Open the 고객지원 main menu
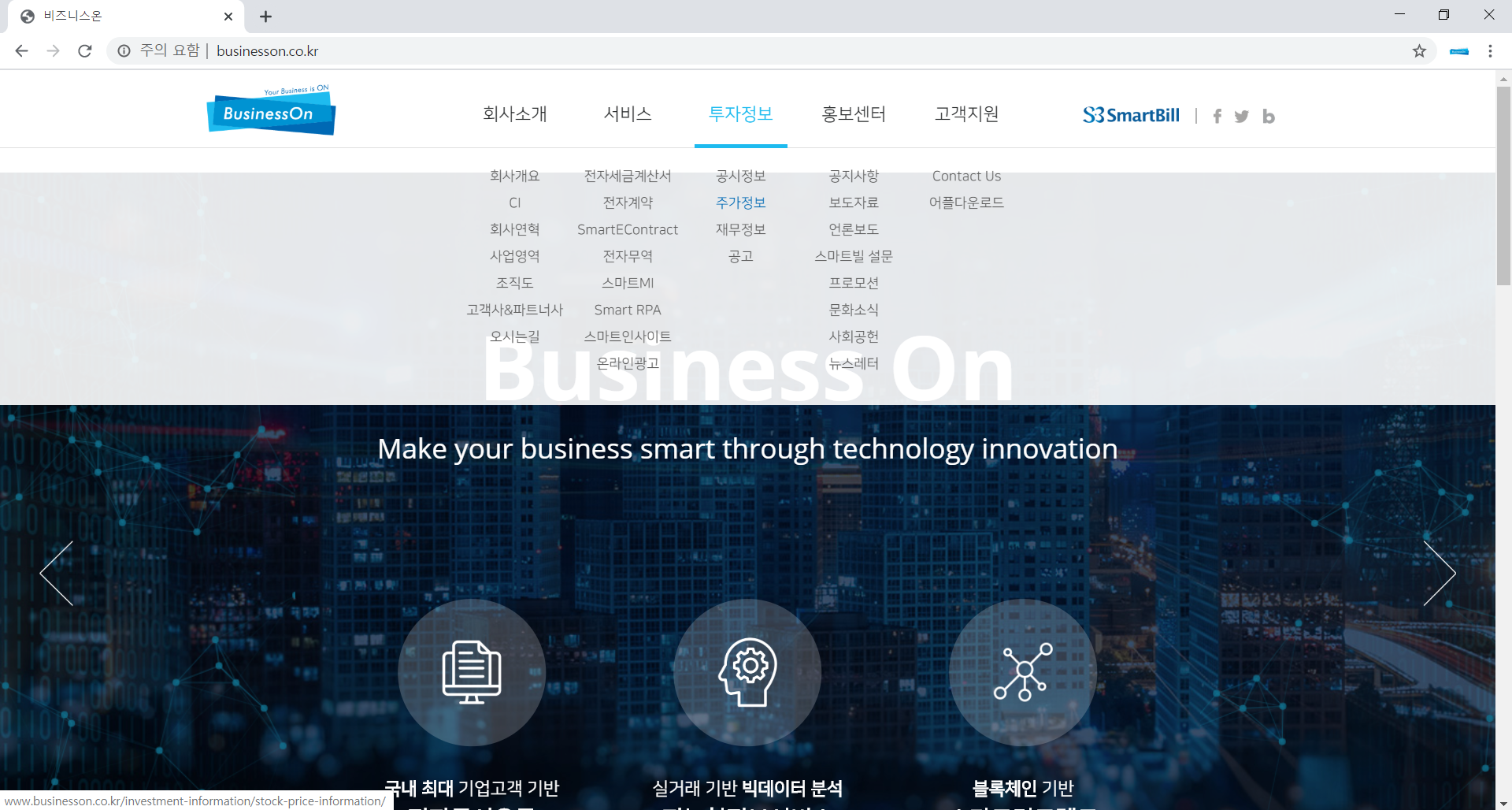Viewport: 1512px width, 810px height. [x=967, y=113]
